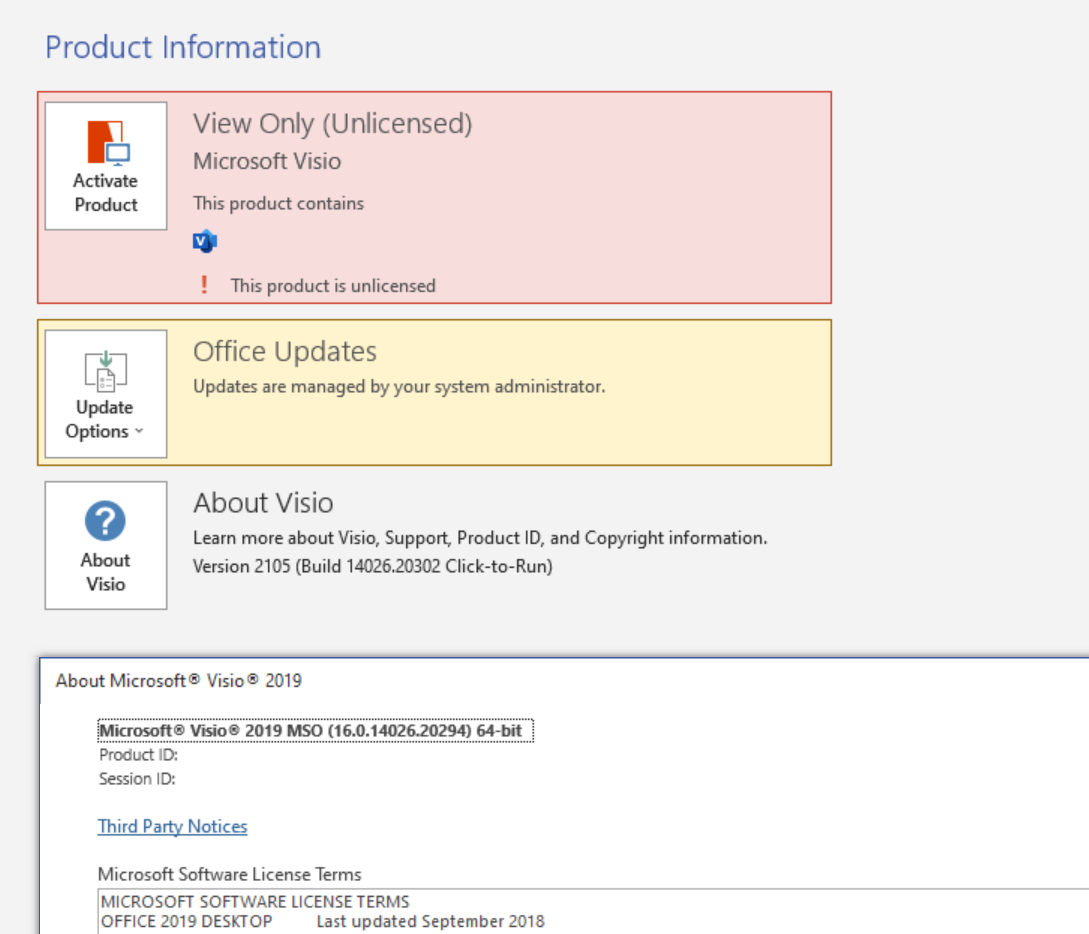Open the Update Options dropdown
1089x934 pixels.
point(106,394)
